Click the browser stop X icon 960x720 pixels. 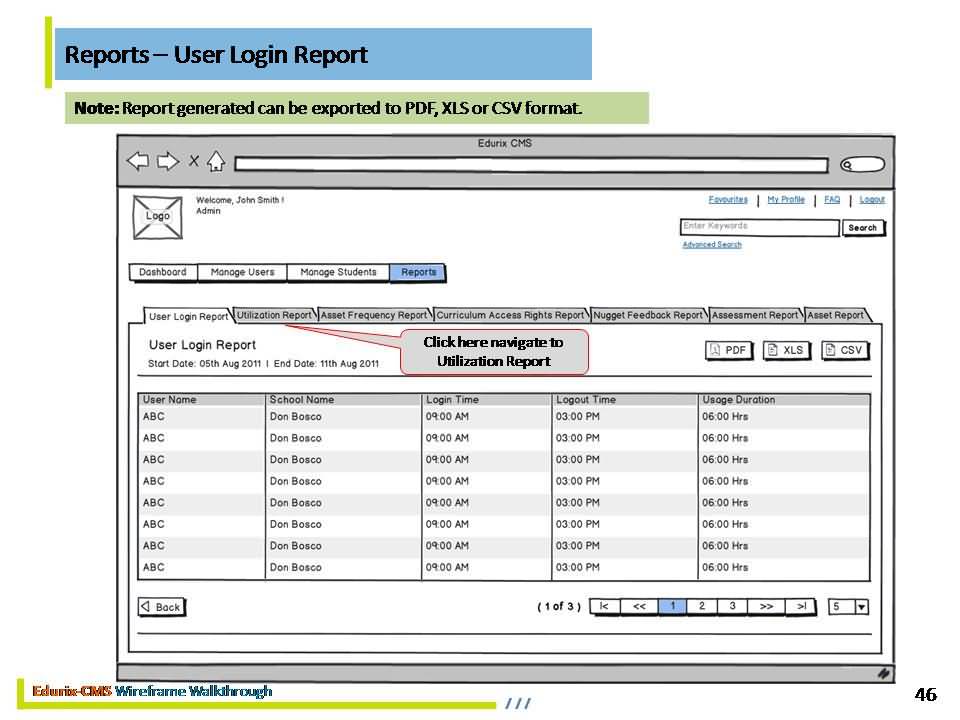click(194, 161)
